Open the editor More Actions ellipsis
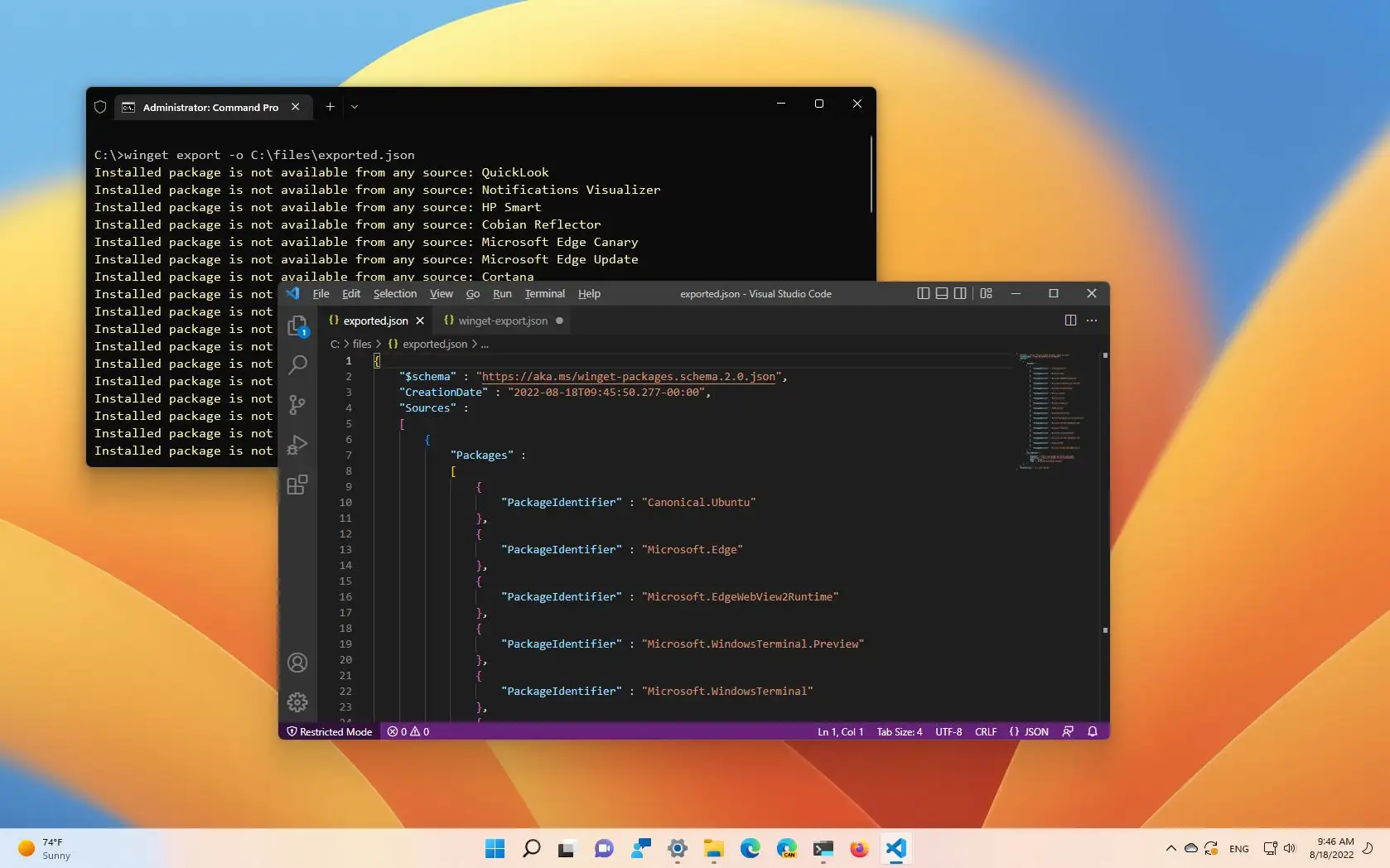This screenshot has height=868, width=1390. [1092, 321]
